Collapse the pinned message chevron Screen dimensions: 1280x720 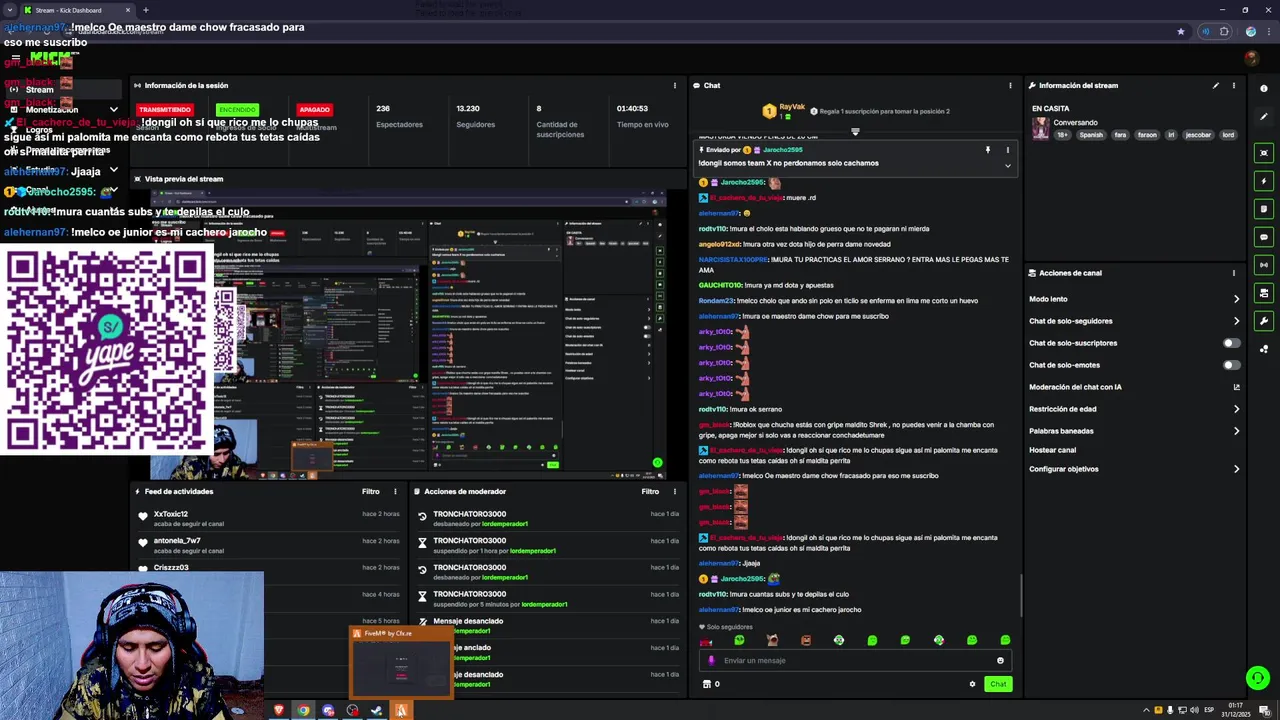pos(1007,165)
